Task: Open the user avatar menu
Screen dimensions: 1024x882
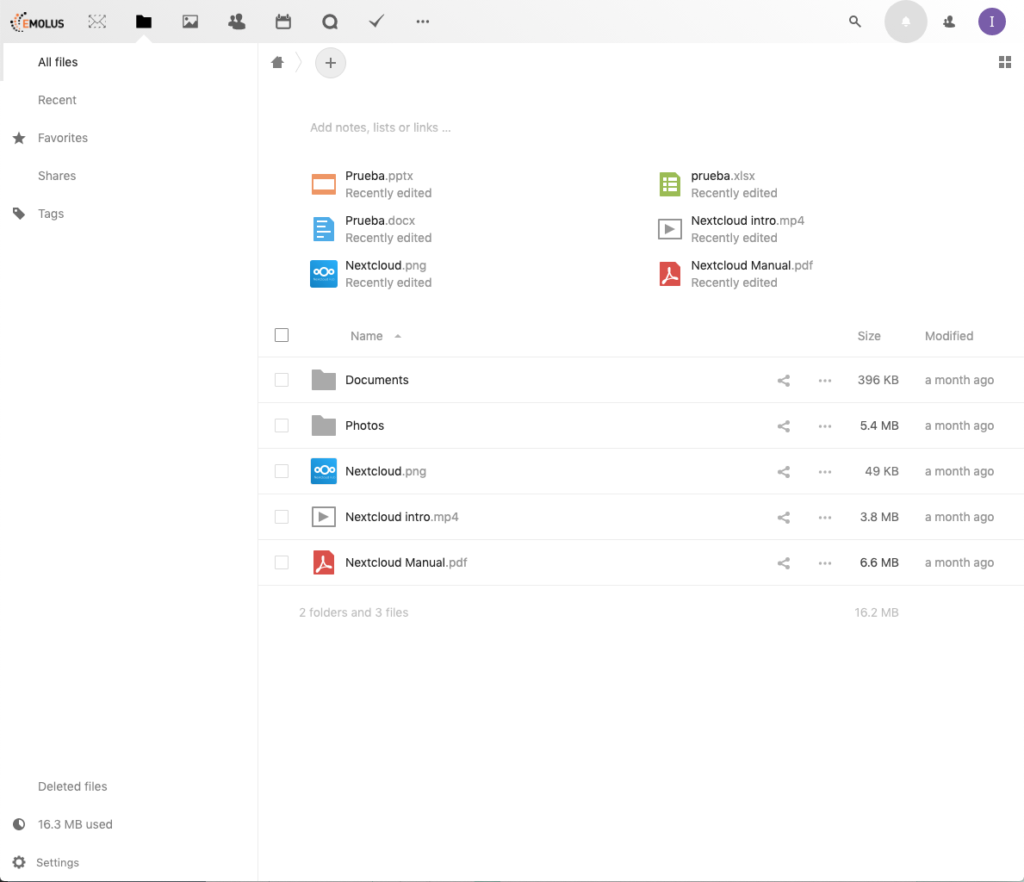Action: pos(991,22)
